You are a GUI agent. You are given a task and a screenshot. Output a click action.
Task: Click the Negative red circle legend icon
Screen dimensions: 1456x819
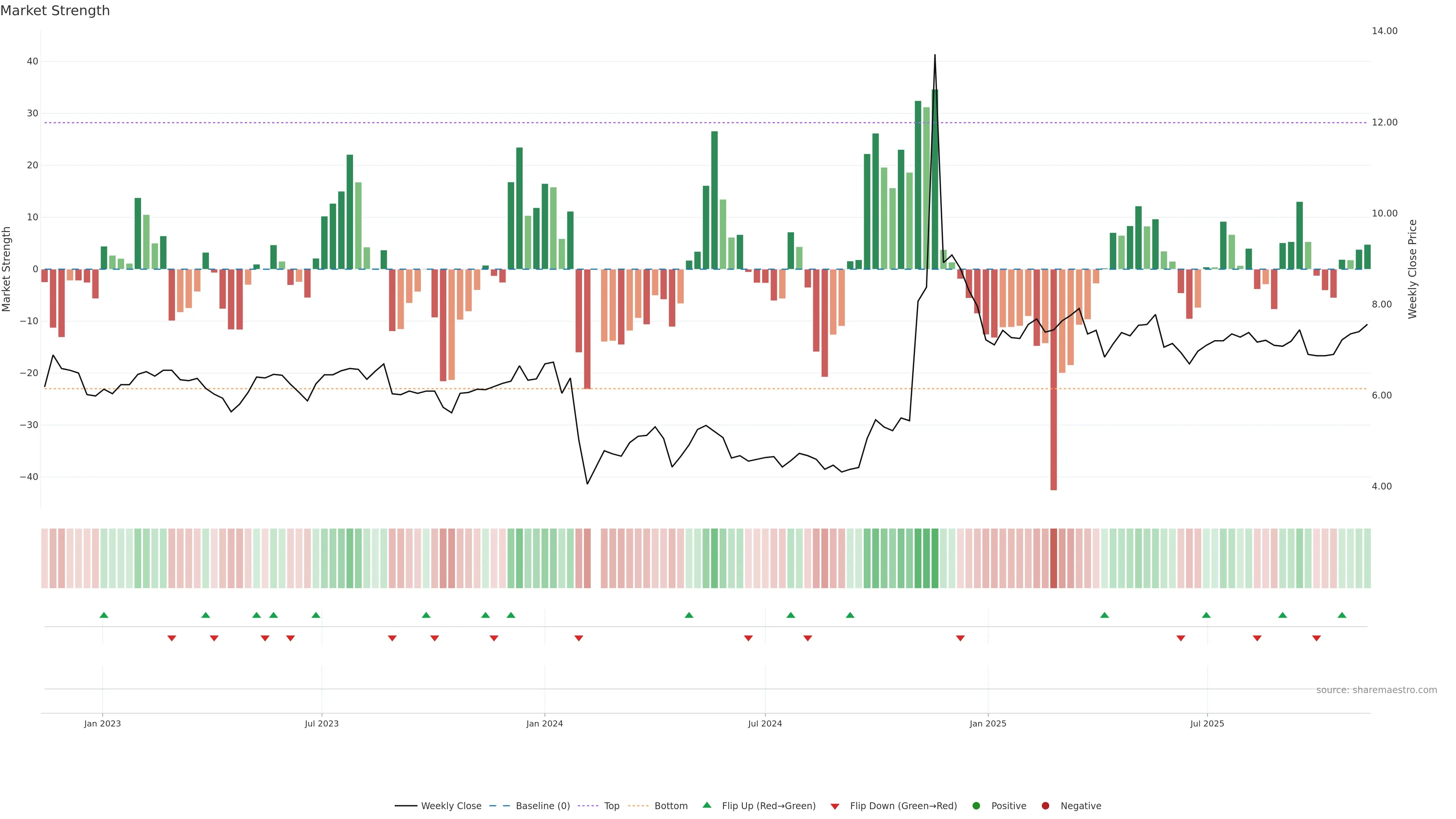point(1045,806)
